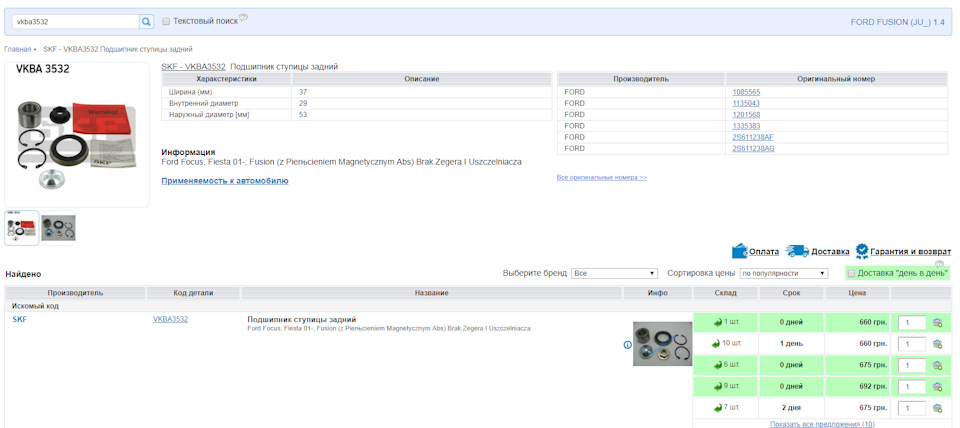
Task: Click the 692 грн. price cell
Action: [x=857, y=387]
